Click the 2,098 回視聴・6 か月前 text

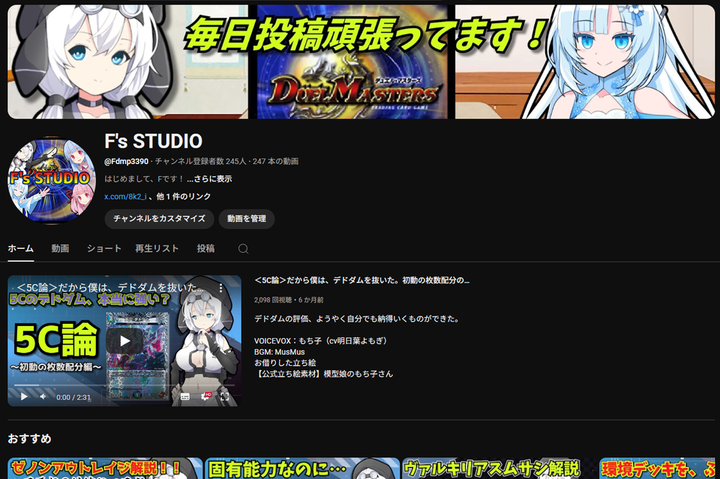coord(288,300)
